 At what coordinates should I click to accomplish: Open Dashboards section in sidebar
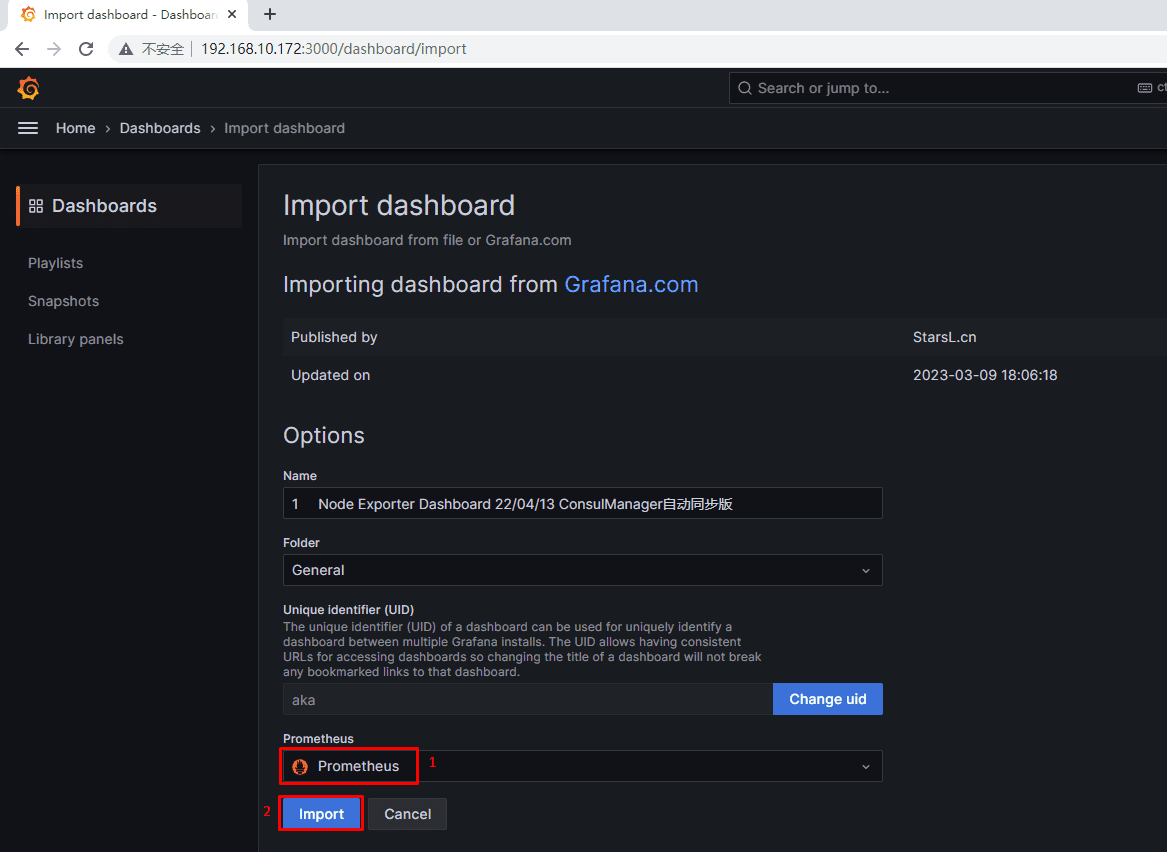(x=130, y=206)
